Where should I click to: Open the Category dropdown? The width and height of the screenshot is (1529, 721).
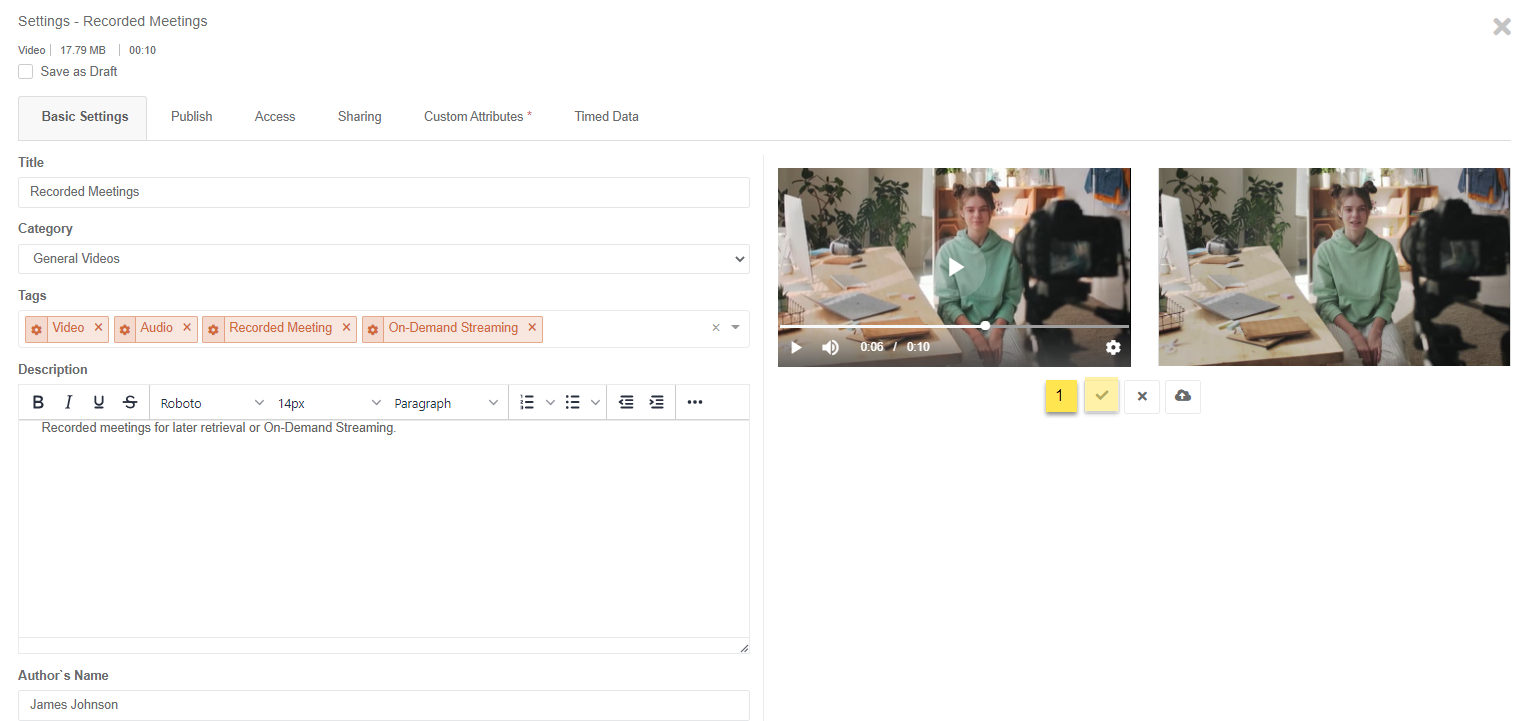[x=384, y=259]
